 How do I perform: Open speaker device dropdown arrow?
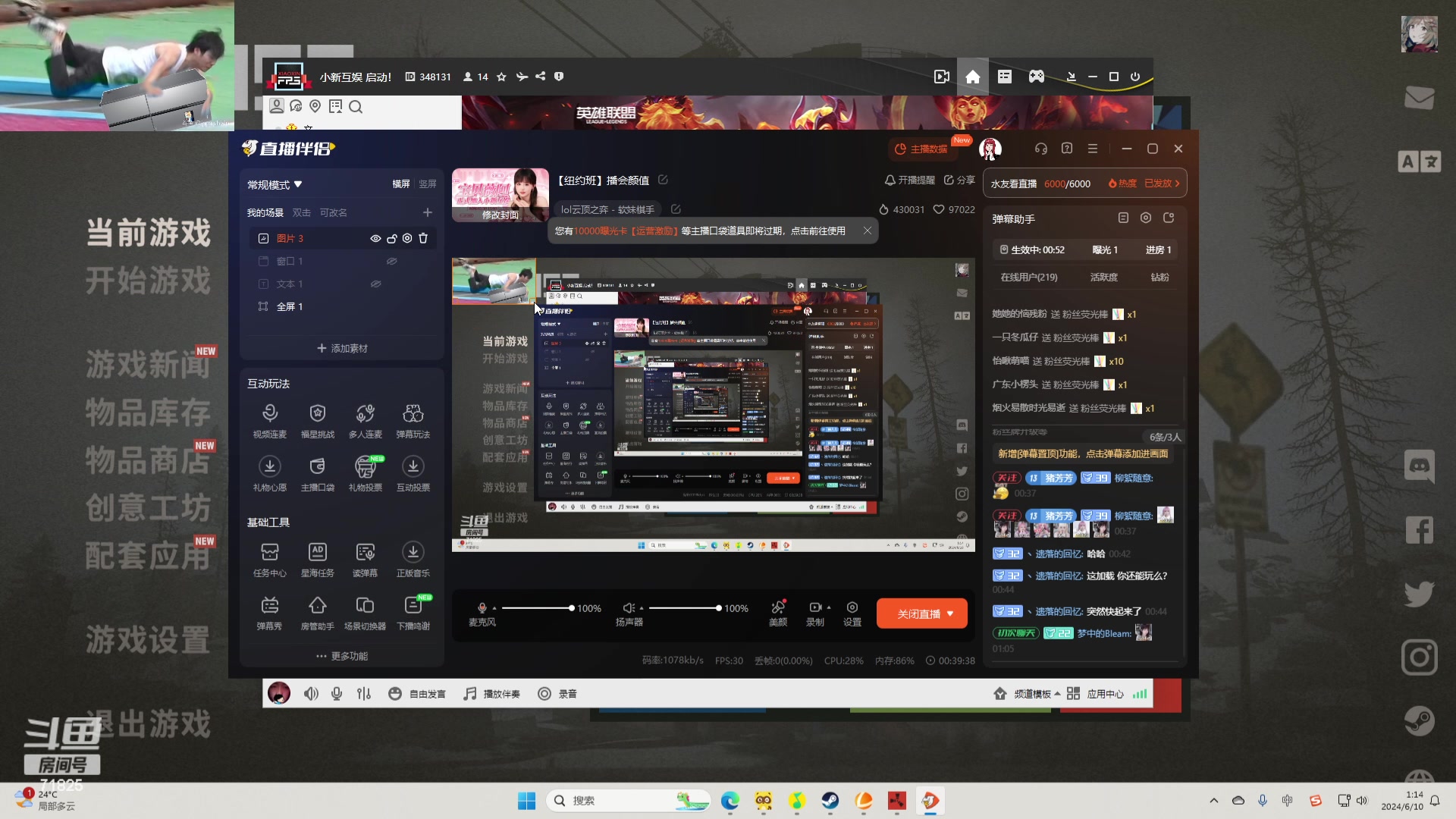click(x=642, y=608)
